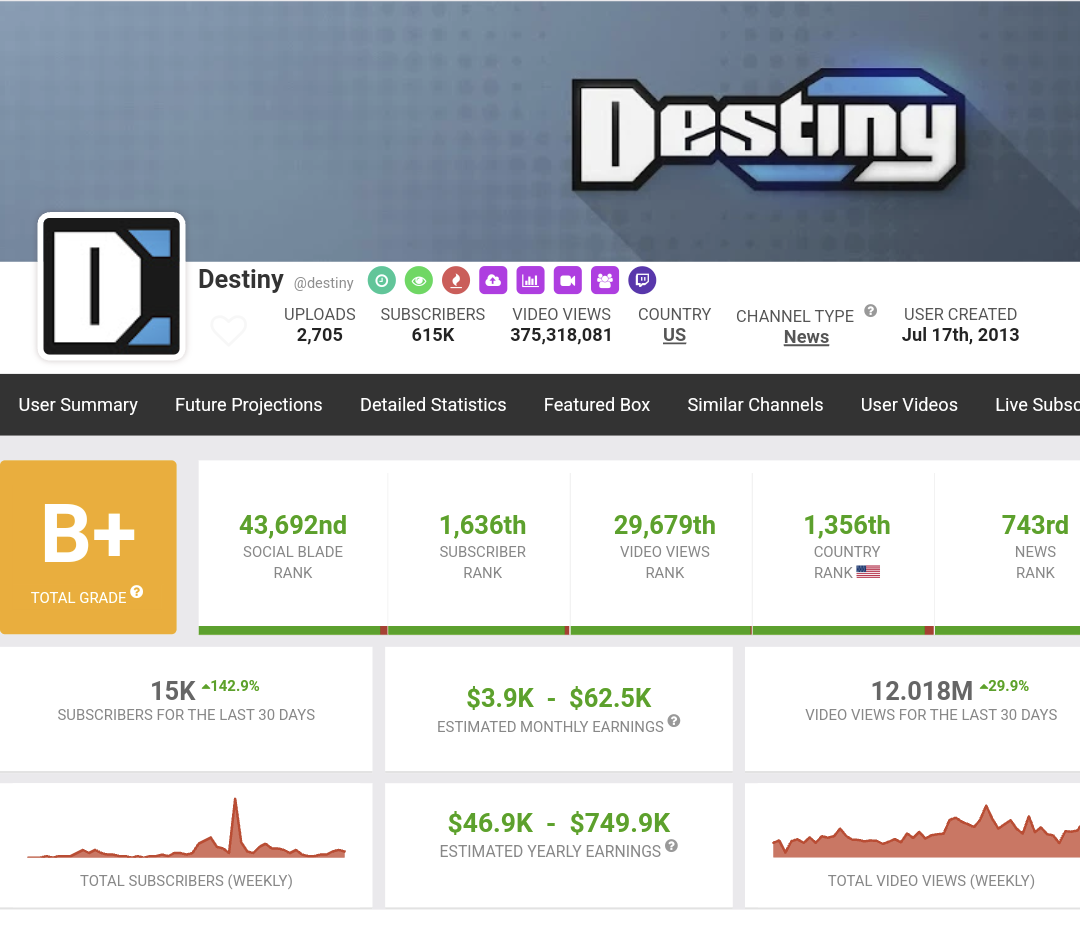Click the help icon for Estimated Monthly Earnings
The height and width of the screenshot is (935, 1080).
[674, 721]
